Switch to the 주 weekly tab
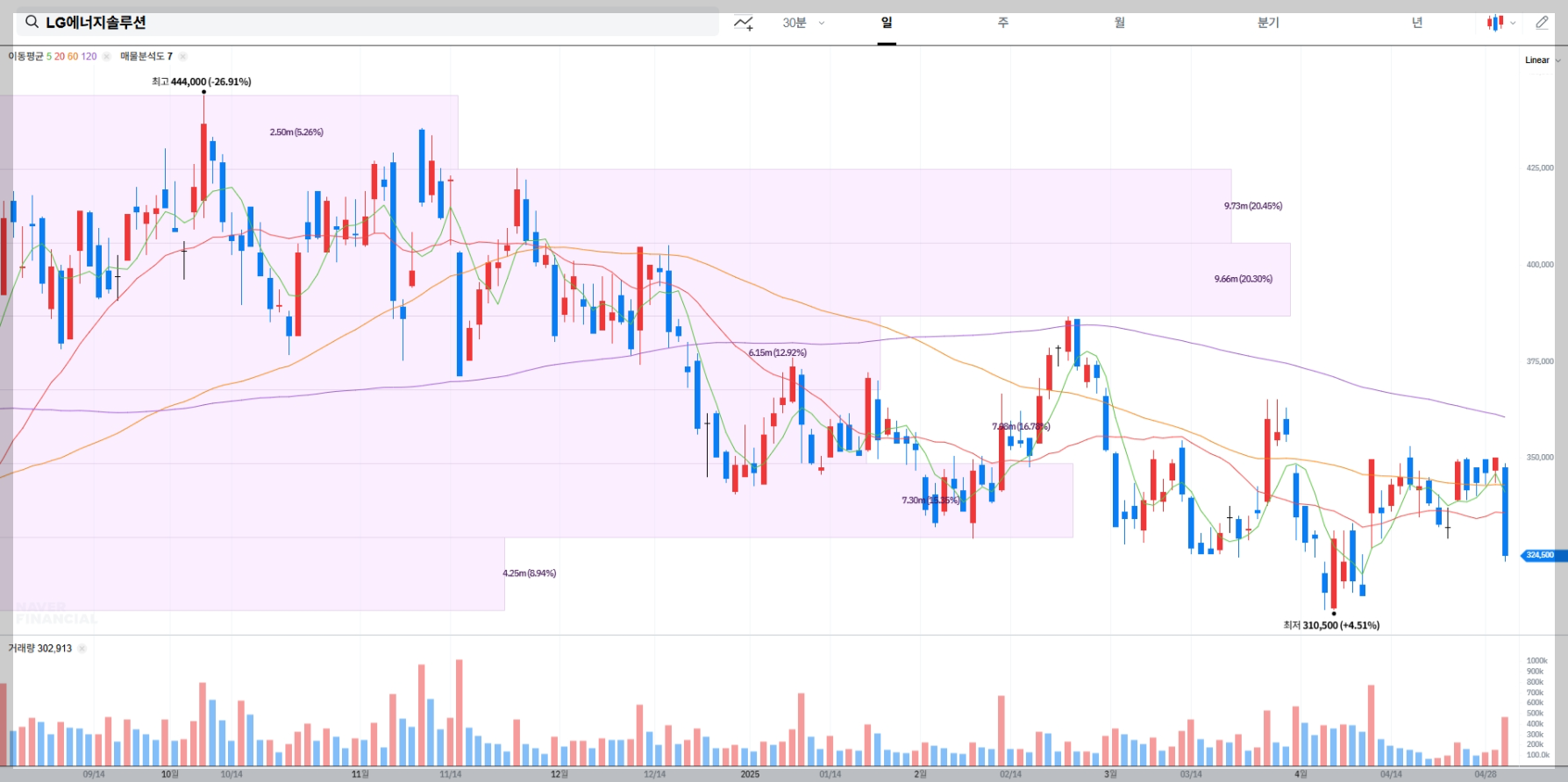This screenshot has width=1568, height=782. click(x=1003, y=23)
